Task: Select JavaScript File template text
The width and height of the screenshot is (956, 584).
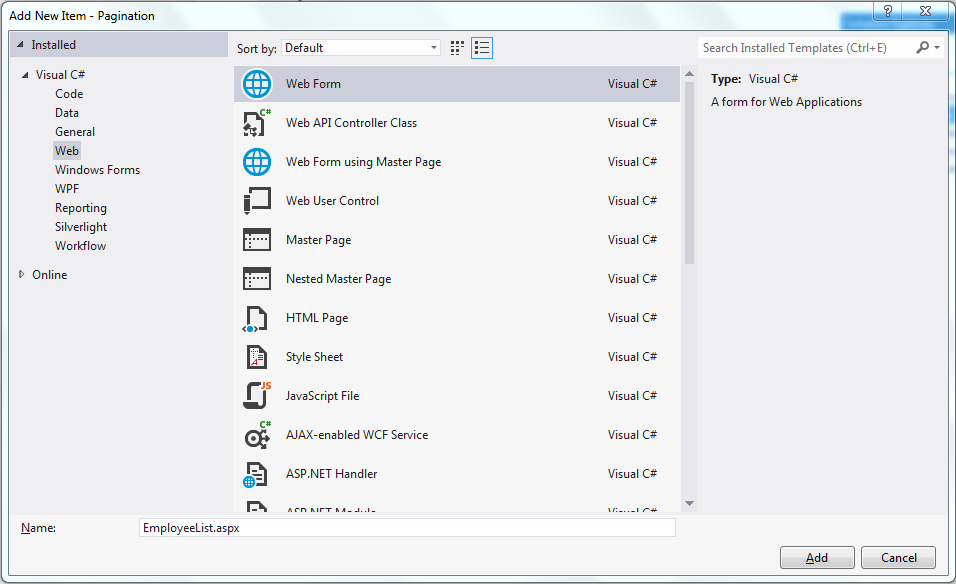Action: pos(322,396)
